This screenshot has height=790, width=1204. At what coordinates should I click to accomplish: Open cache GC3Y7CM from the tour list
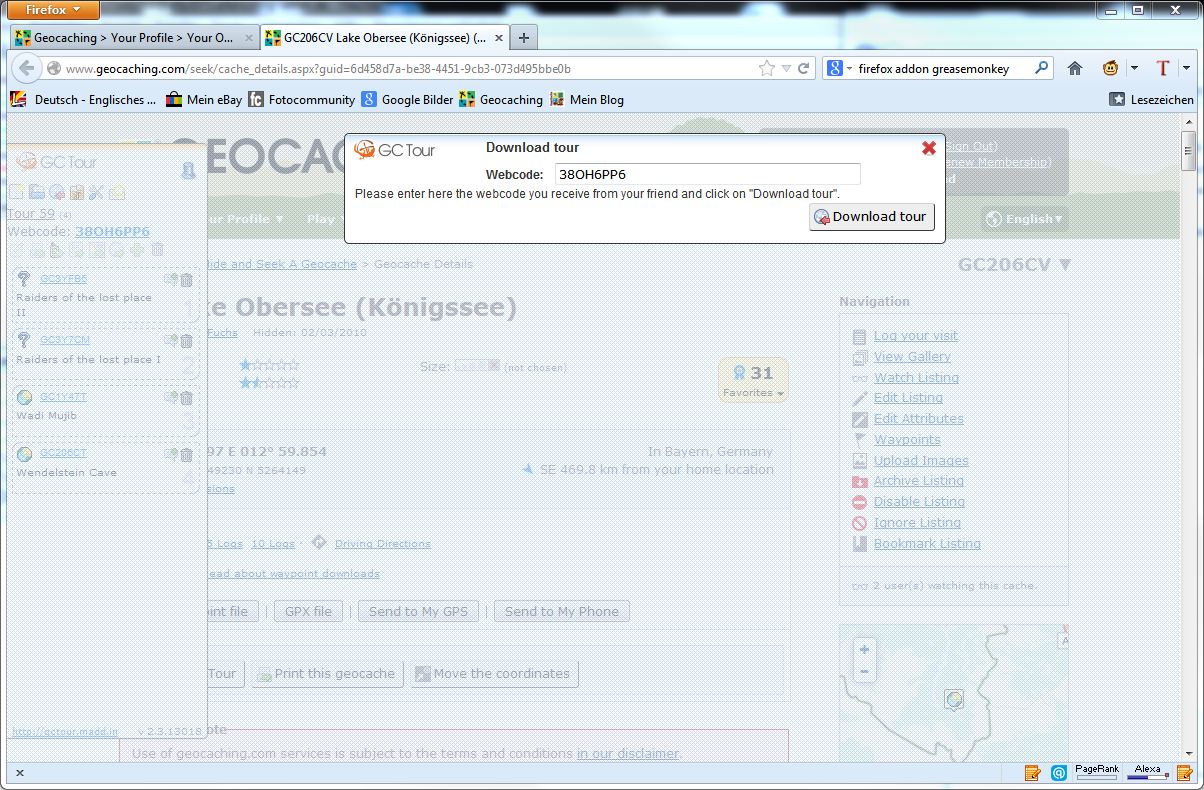(65, 340)
